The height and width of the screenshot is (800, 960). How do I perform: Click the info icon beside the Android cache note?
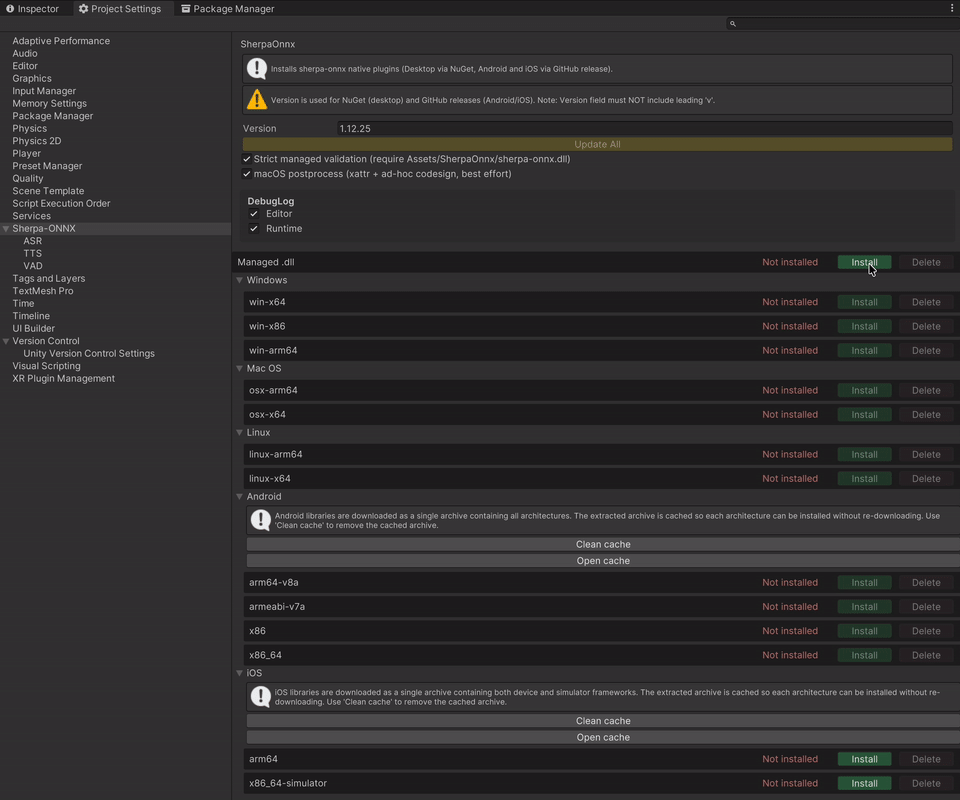261,520
